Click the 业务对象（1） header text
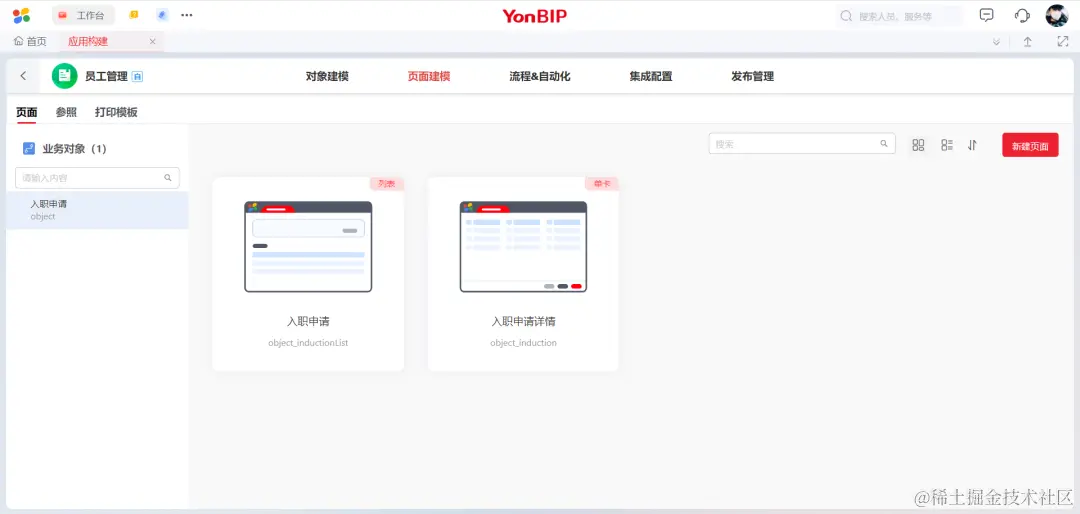1080x514 pixels. [74, 148]
